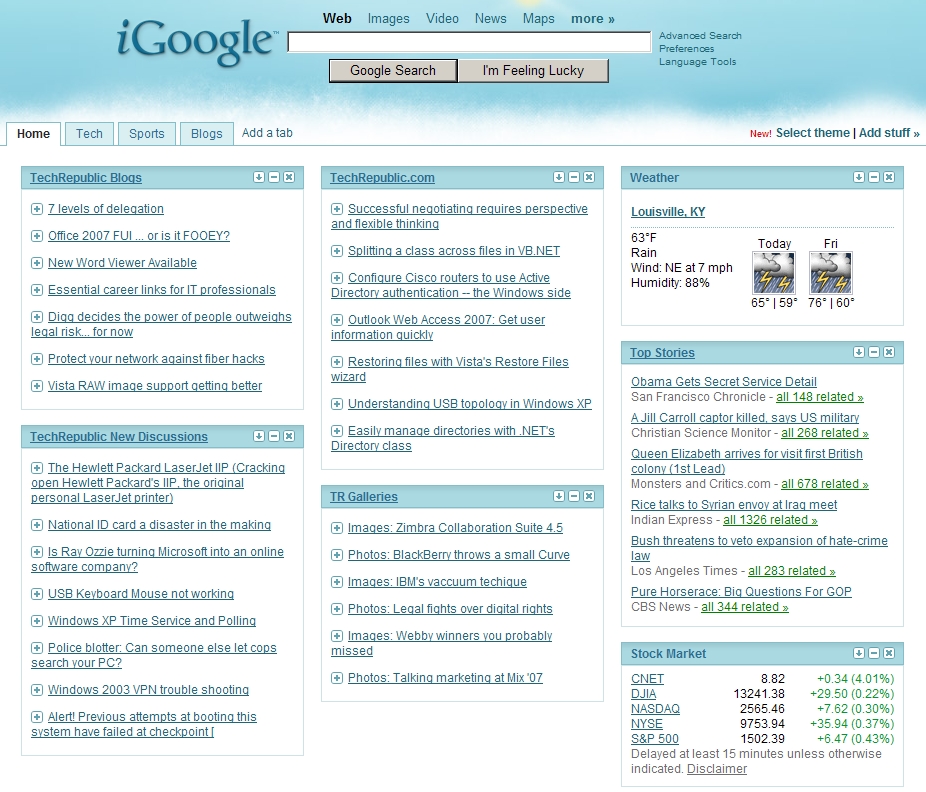Open the stock Disclaimer link
Screen dimensions: 926x792
tap(717, 769)
